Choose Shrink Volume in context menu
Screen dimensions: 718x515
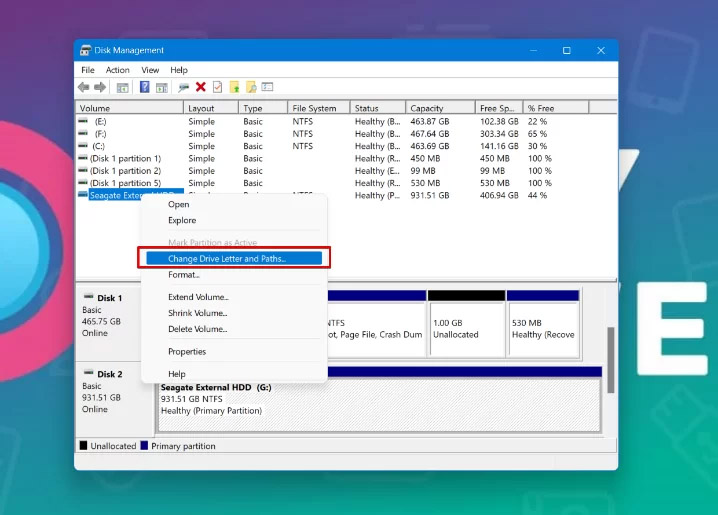197,313
